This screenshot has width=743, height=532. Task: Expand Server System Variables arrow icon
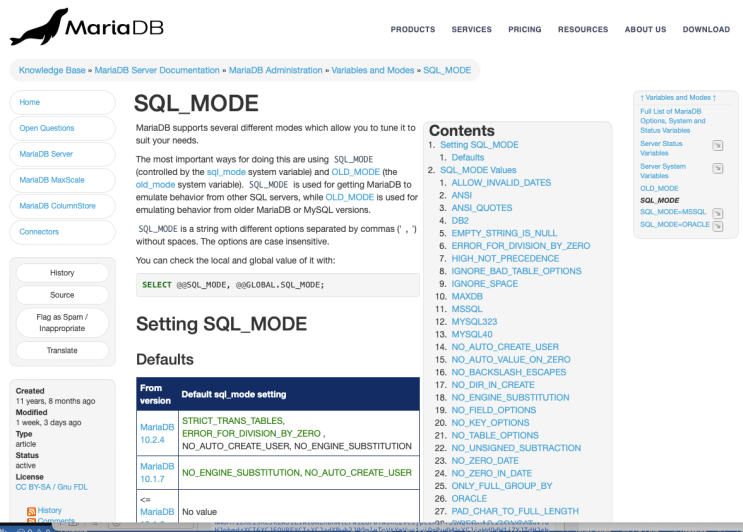coord(718,168)
